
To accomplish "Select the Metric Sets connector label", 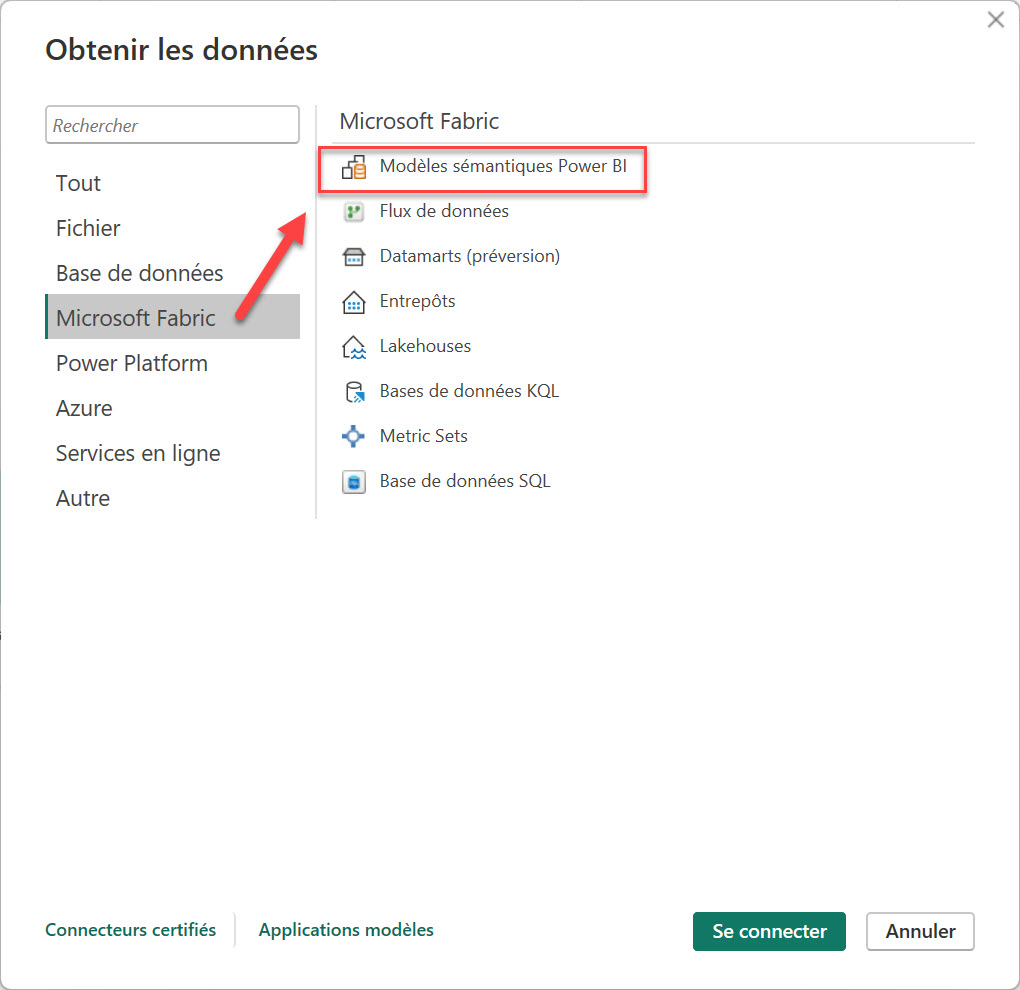I will point(423,436).
